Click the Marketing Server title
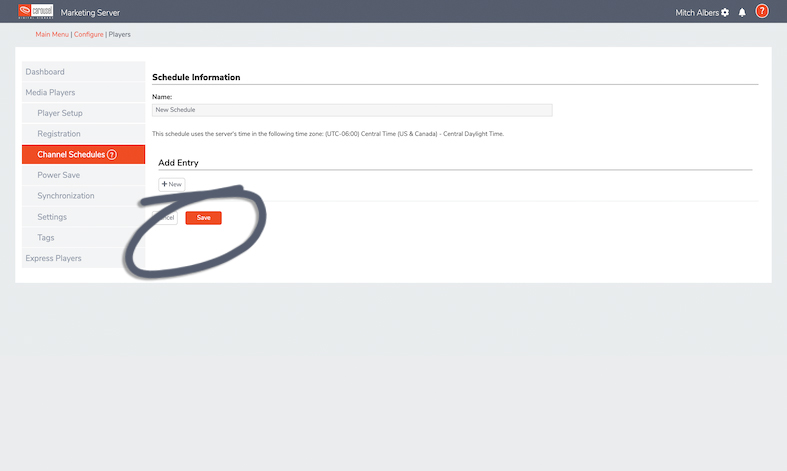Viewport: 787px width, 471px height. [x=90, y=13]
